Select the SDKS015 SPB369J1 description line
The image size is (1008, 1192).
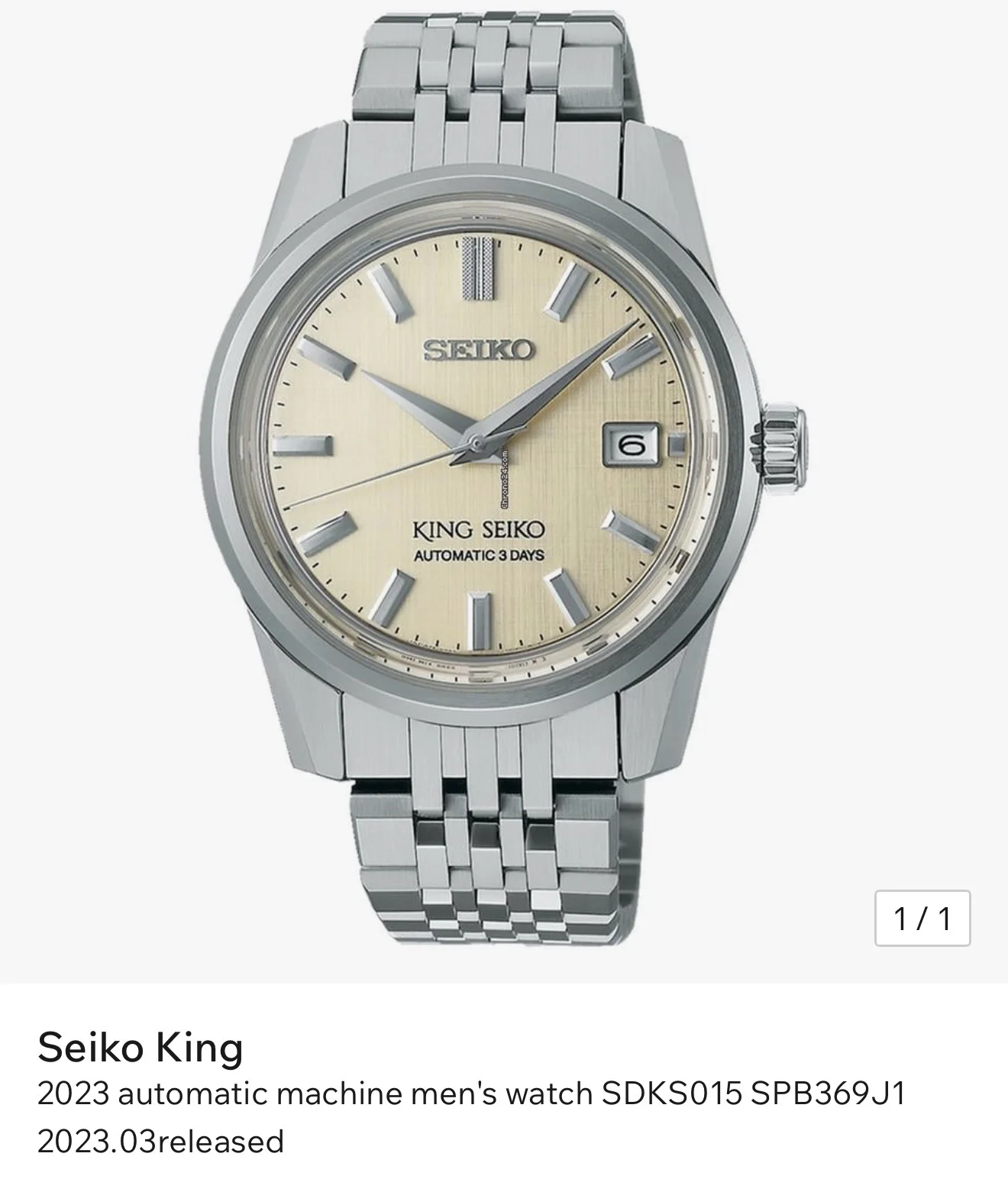pos(470,1094)
